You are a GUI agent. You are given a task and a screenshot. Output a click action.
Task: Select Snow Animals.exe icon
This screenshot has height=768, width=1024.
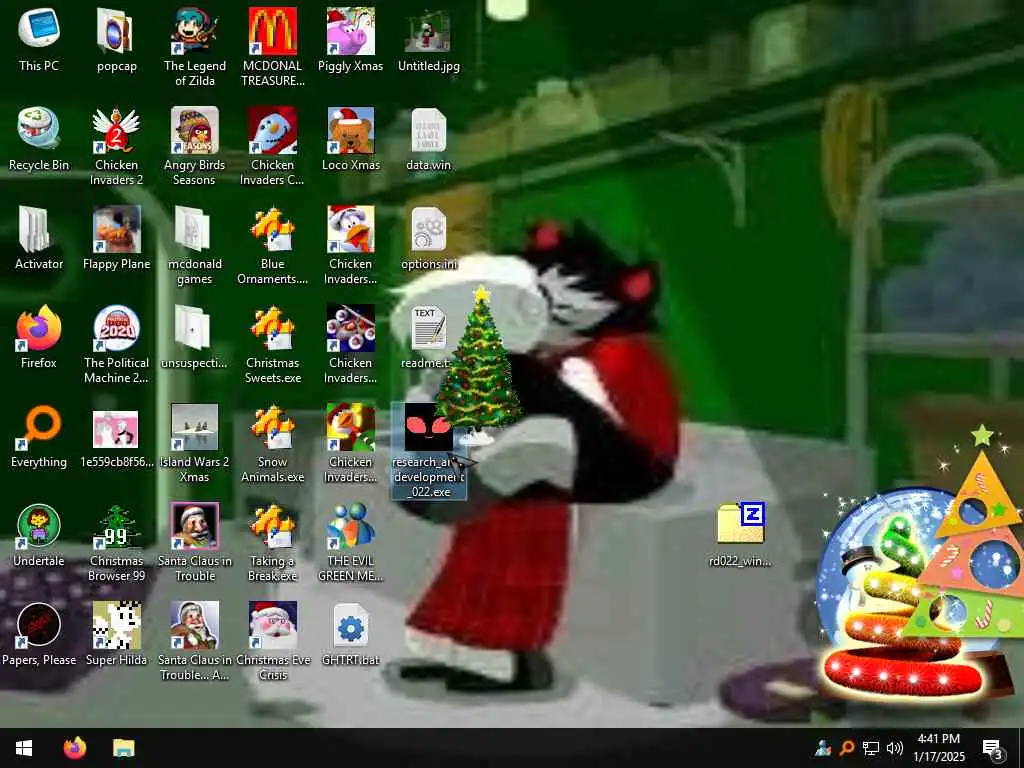[272, 442]
